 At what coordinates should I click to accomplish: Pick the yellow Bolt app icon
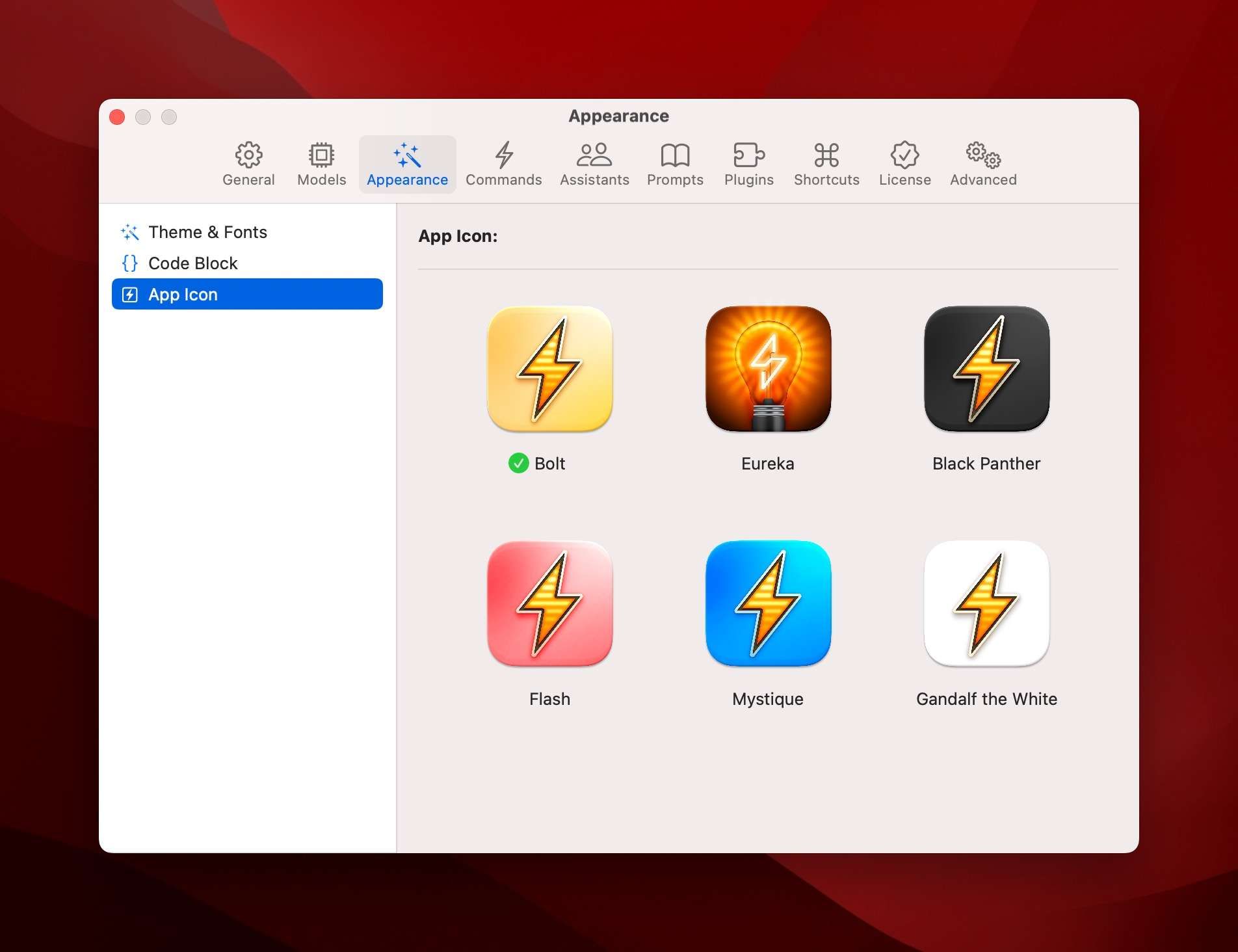pos(549,369)
